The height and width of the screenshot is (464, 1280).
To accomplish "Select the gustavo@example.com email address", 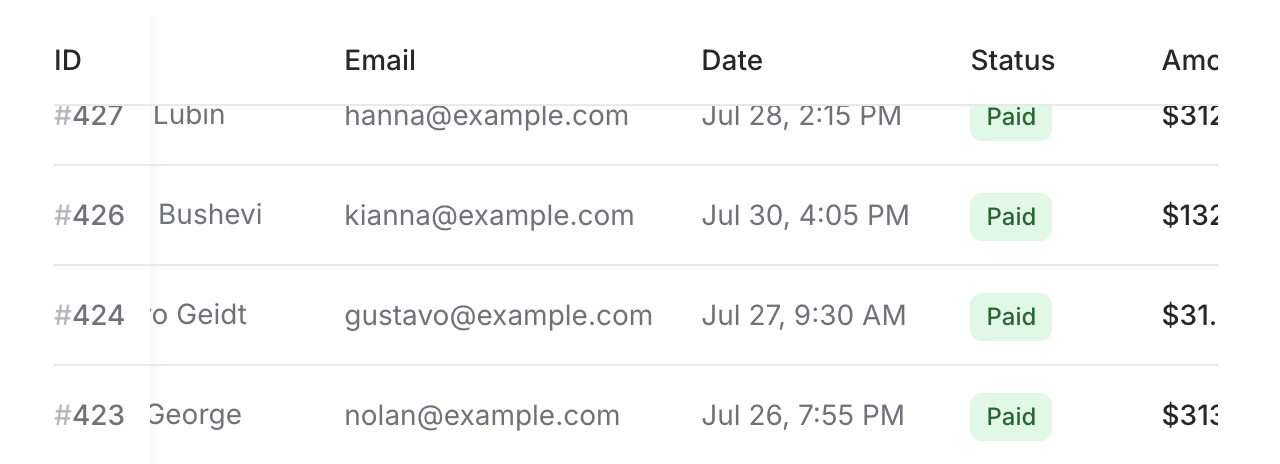I will (498, 316).
